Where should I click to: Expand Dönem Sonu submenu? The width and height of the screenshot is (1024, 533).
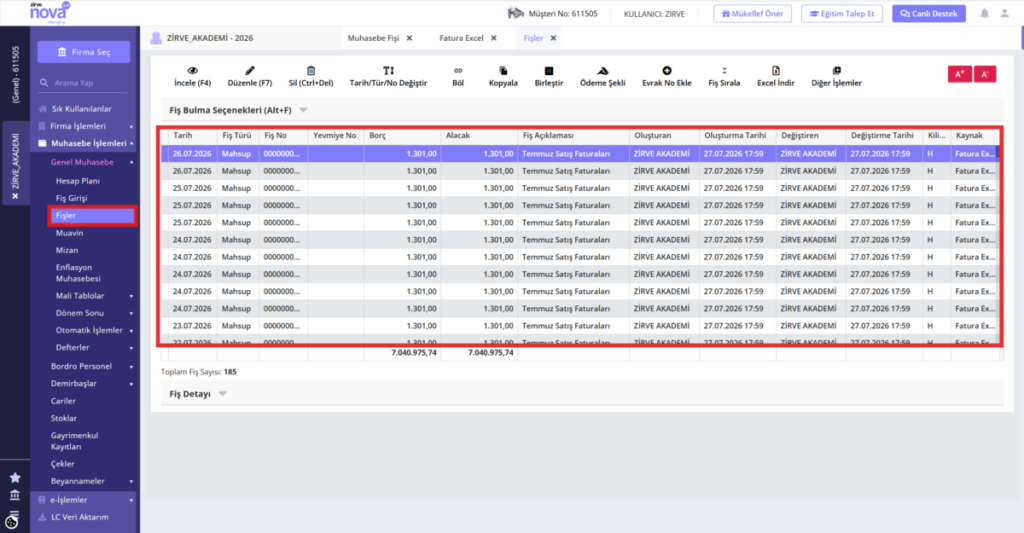tap(131, 314)
